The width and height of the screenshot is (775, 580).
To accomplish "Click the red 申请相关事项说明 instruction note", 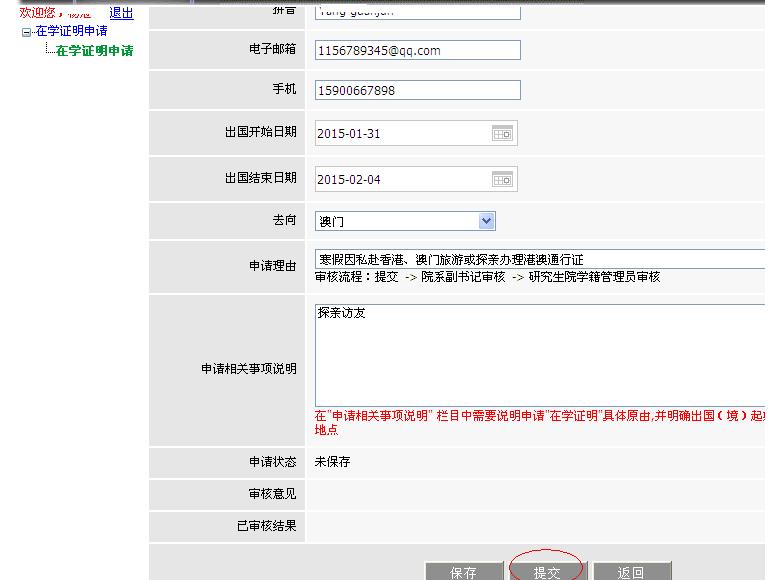I will point(538,416).
